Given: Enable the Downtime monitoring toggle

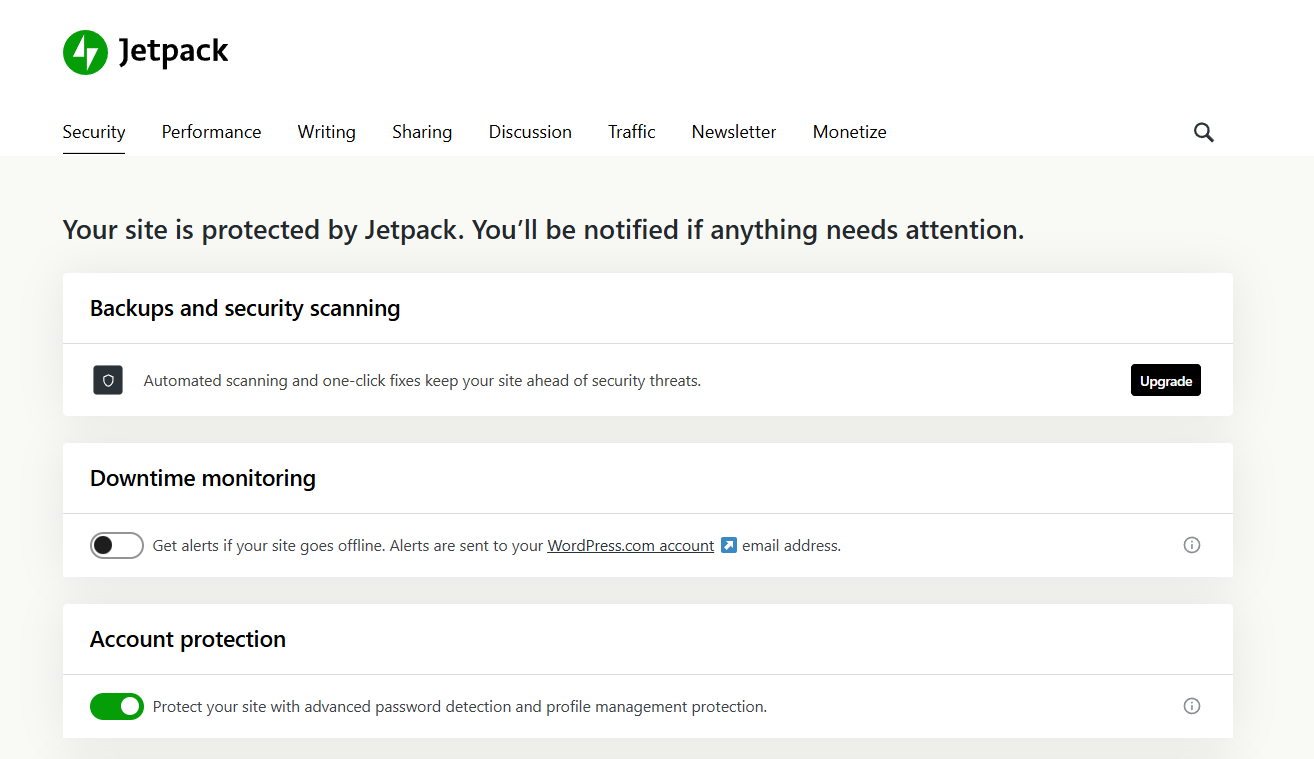Looking at the screenshot, I should tap(117, 545).
